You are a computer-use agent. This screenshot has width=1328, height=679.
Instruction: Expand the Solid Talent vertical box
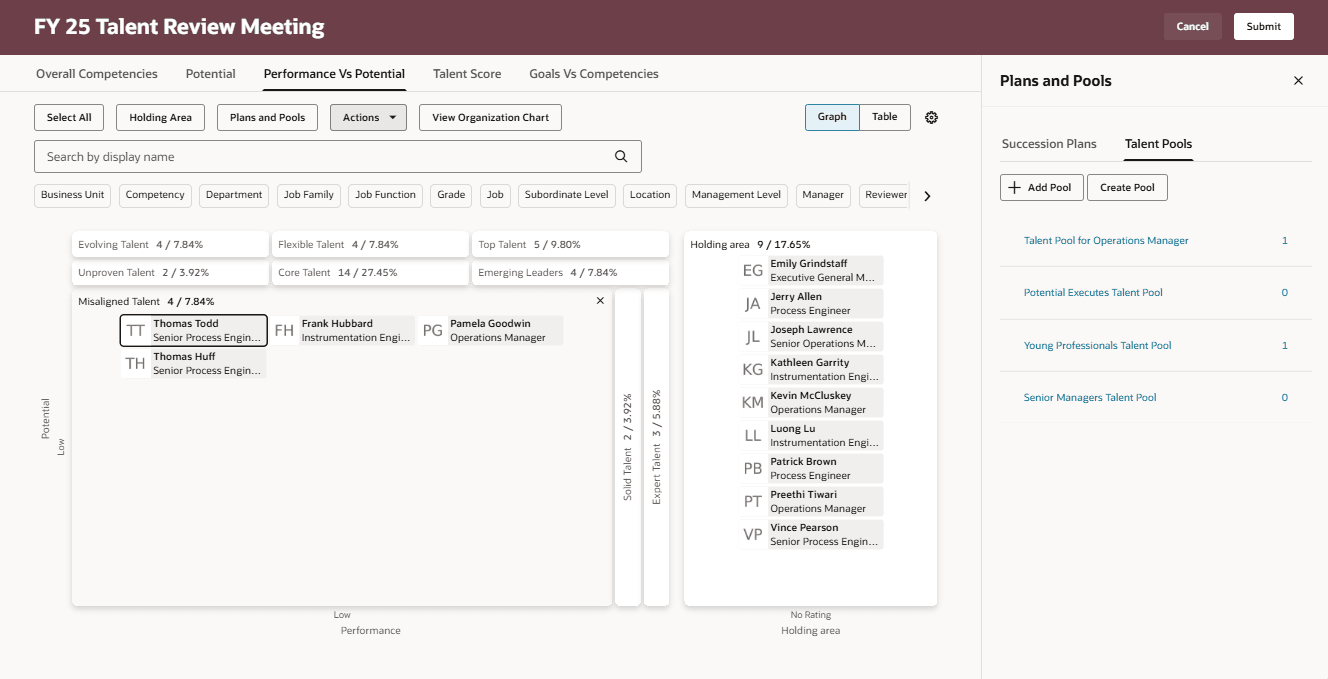[628, 447]
